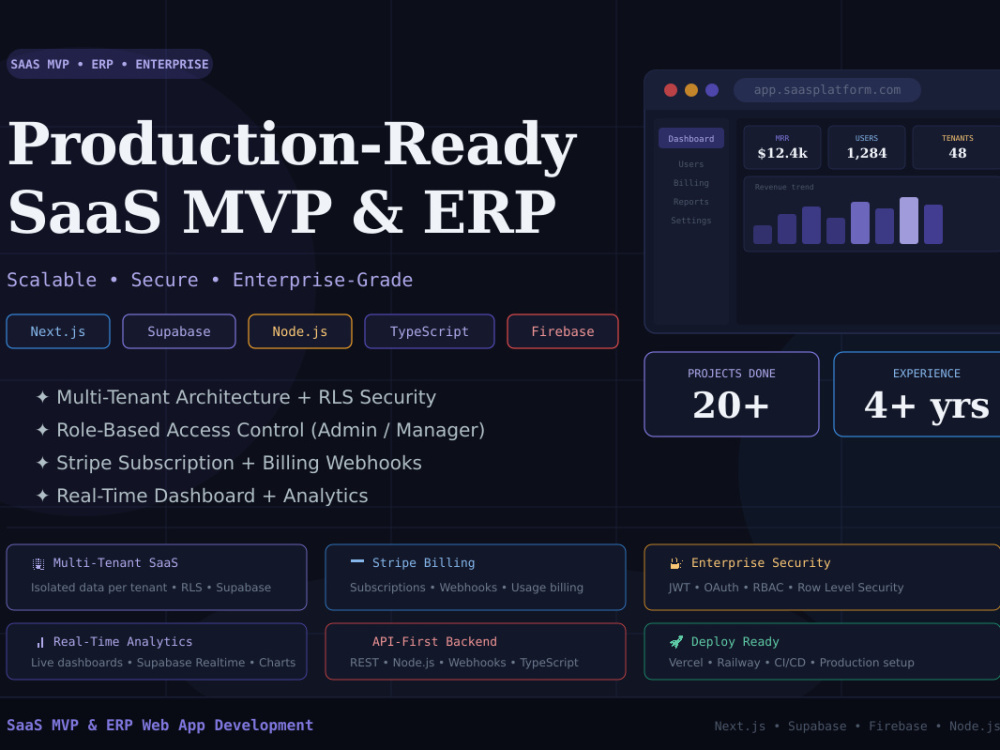
Task: Click Live dashboards • Supabase Realtime text
Action: [163, 663]
